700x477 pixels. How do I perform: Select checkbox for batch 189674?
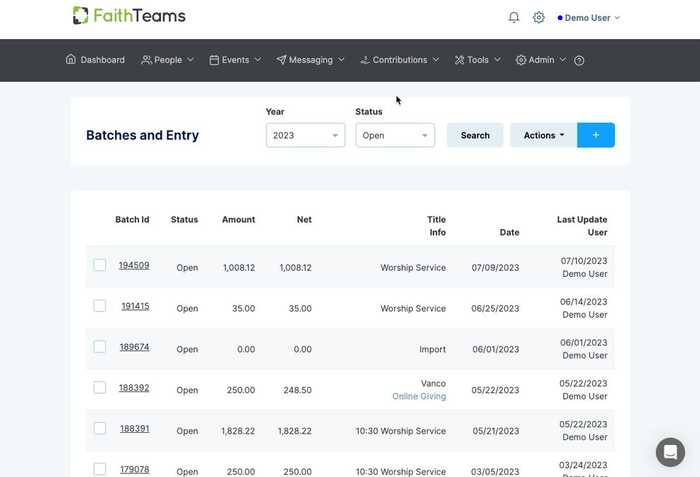(x=100, y=347)
